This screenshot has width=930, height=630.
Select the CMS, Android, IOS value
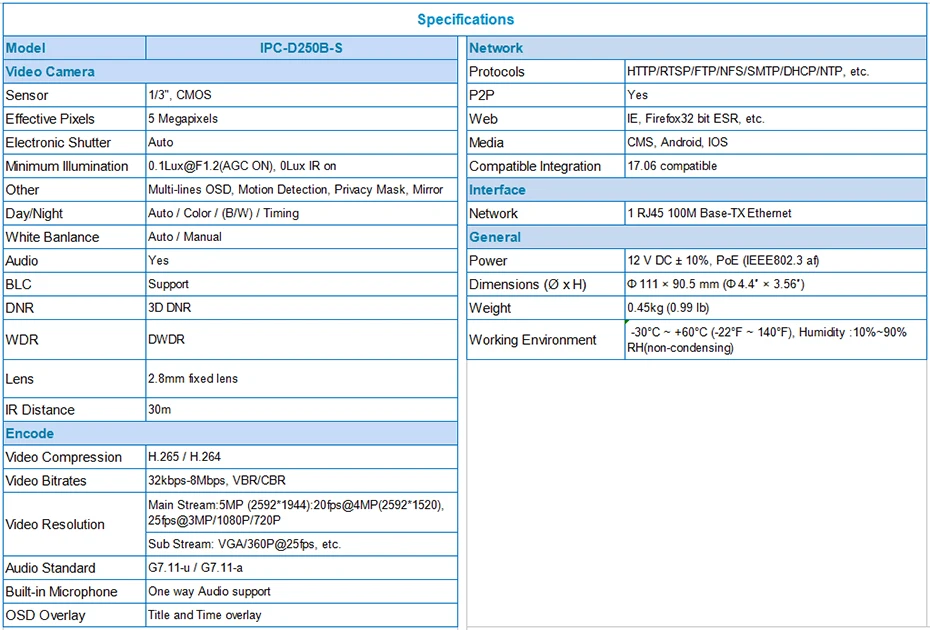(677, 142)
